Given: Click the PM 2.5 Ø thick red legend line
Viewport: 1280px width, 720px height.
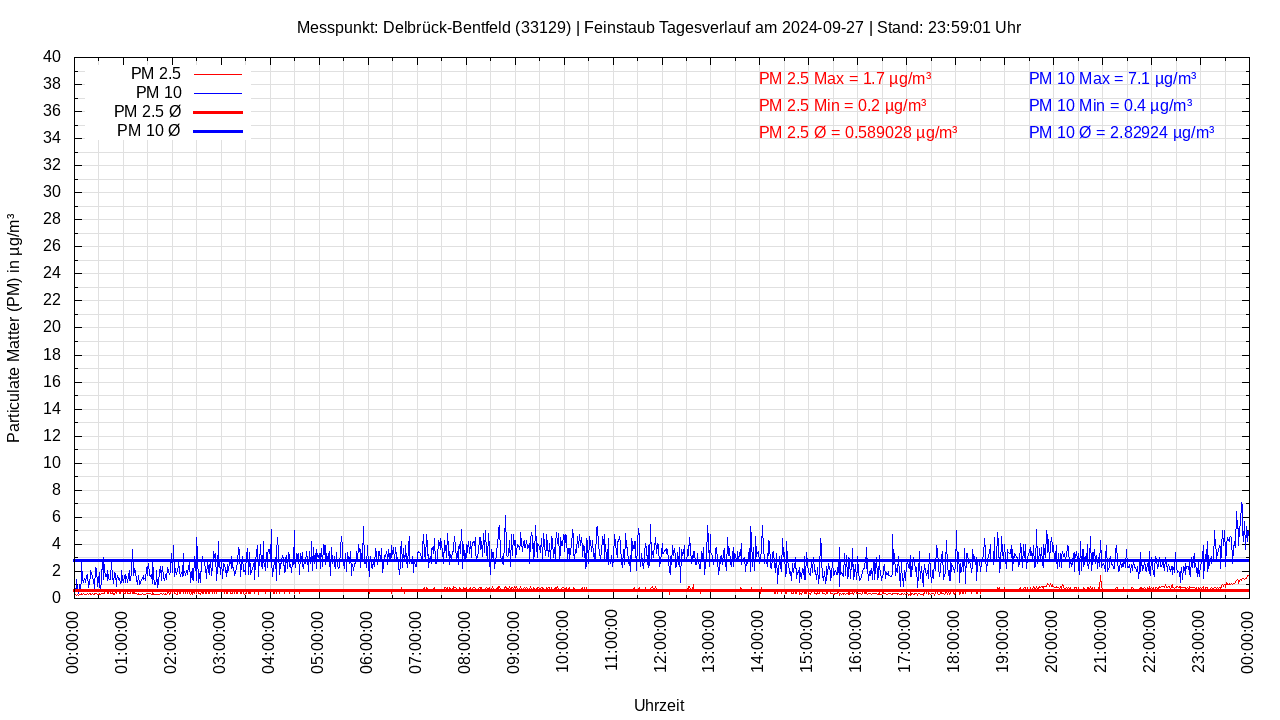Looking at the screenshot, I should coord(217,112).
